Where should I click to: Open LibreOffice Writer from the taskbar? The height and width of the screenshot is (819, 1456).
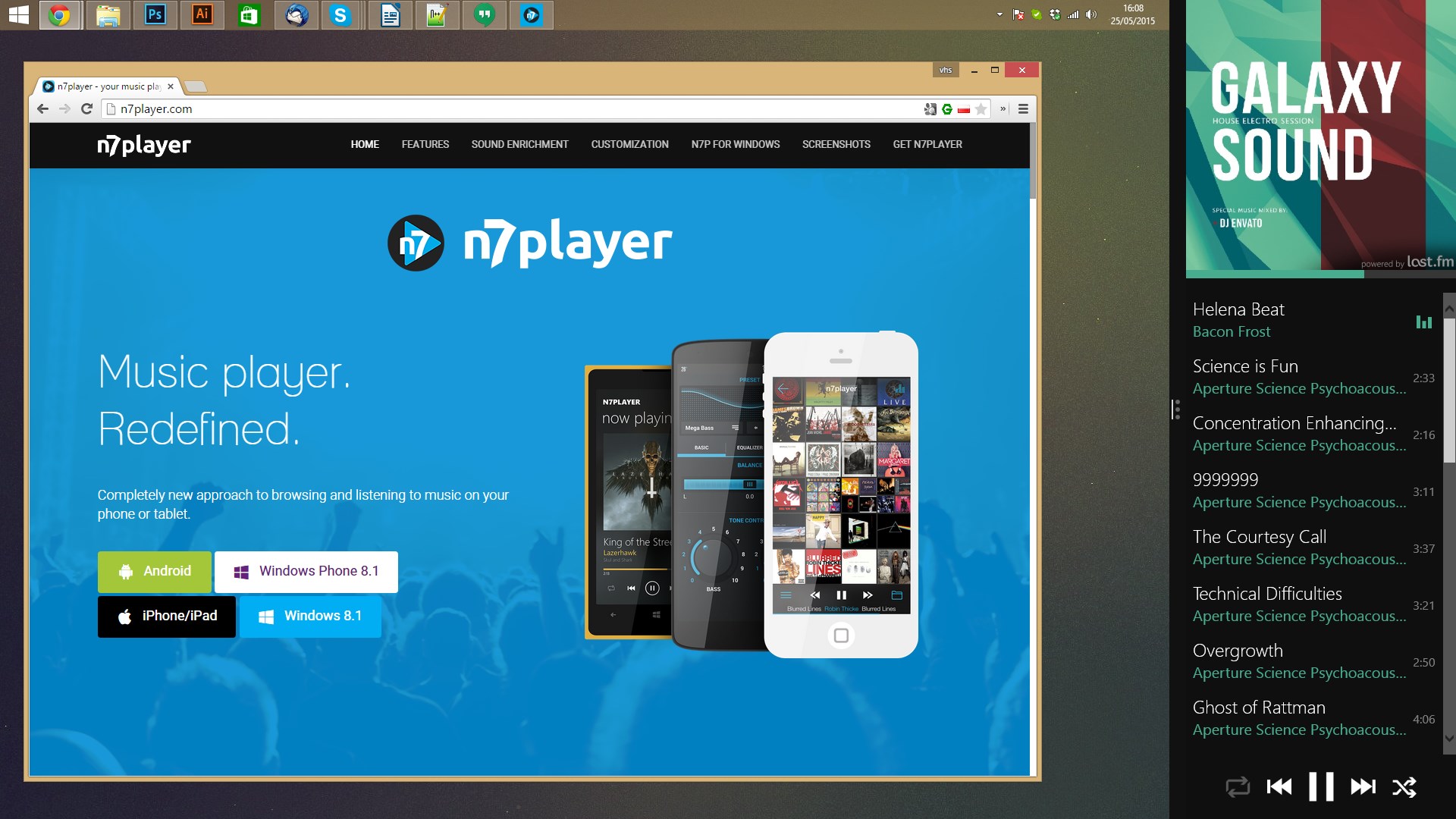pos(390,15)
